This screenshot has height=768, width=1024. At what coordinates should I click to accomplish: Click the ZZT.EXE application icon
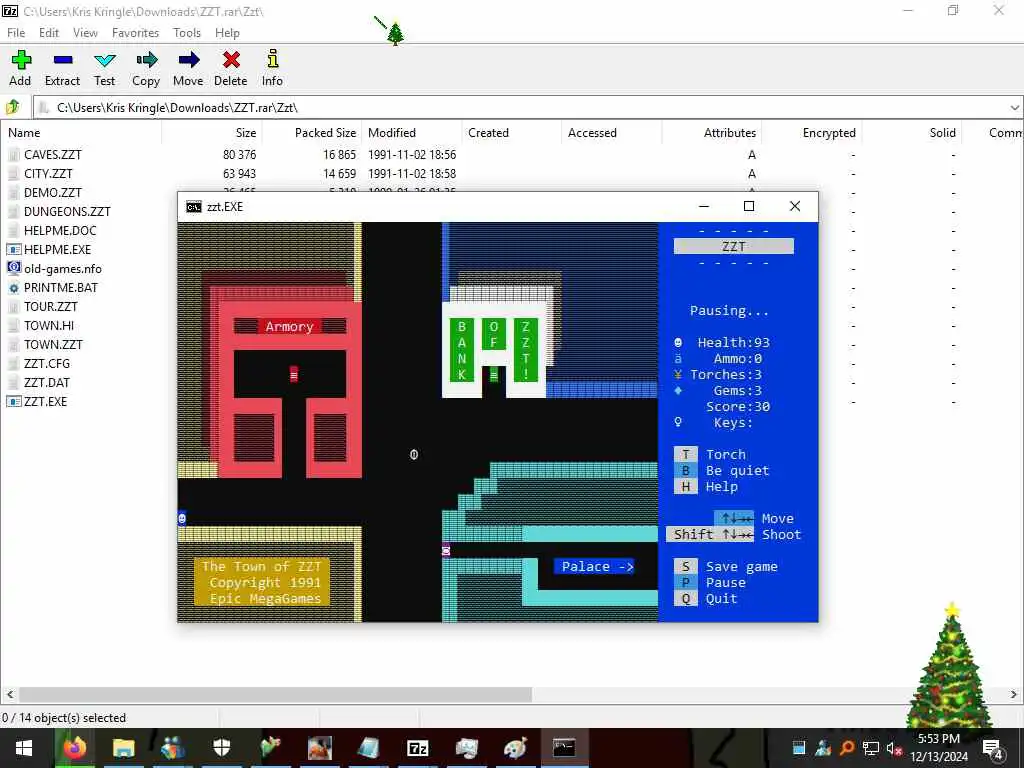coord(14,401)
